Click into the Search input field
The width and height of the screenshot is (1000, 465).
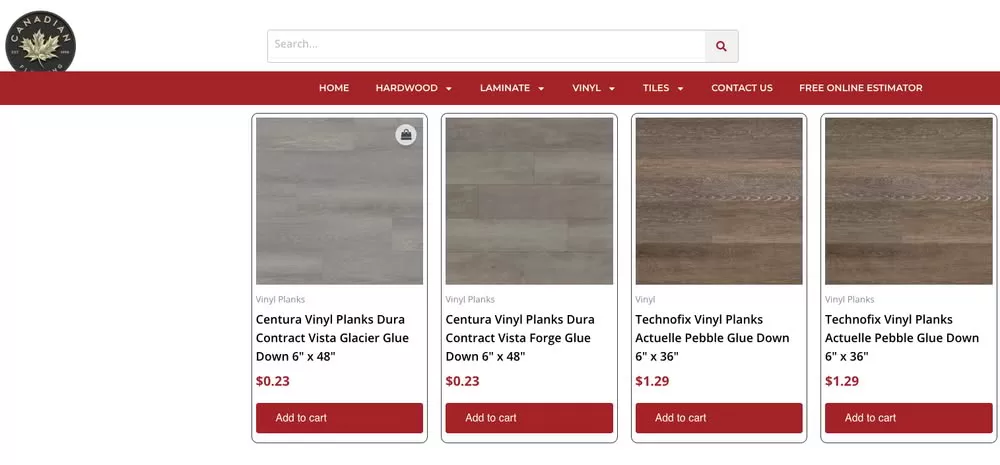tap(487, 46)
